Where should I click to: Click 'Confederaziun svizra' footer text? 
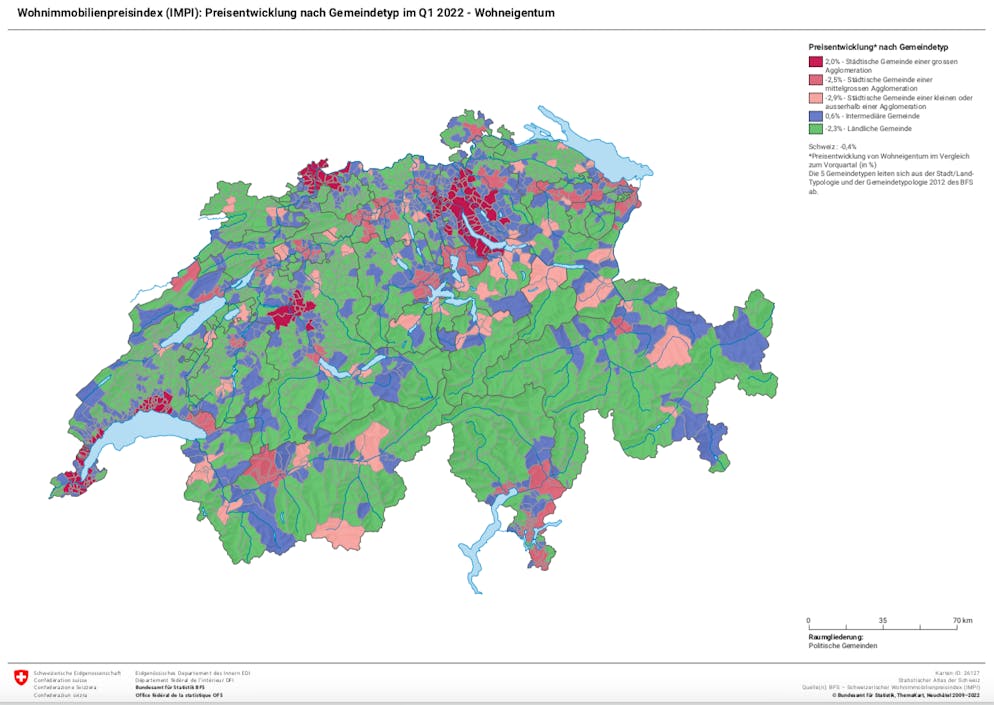(x=63, y=695)
